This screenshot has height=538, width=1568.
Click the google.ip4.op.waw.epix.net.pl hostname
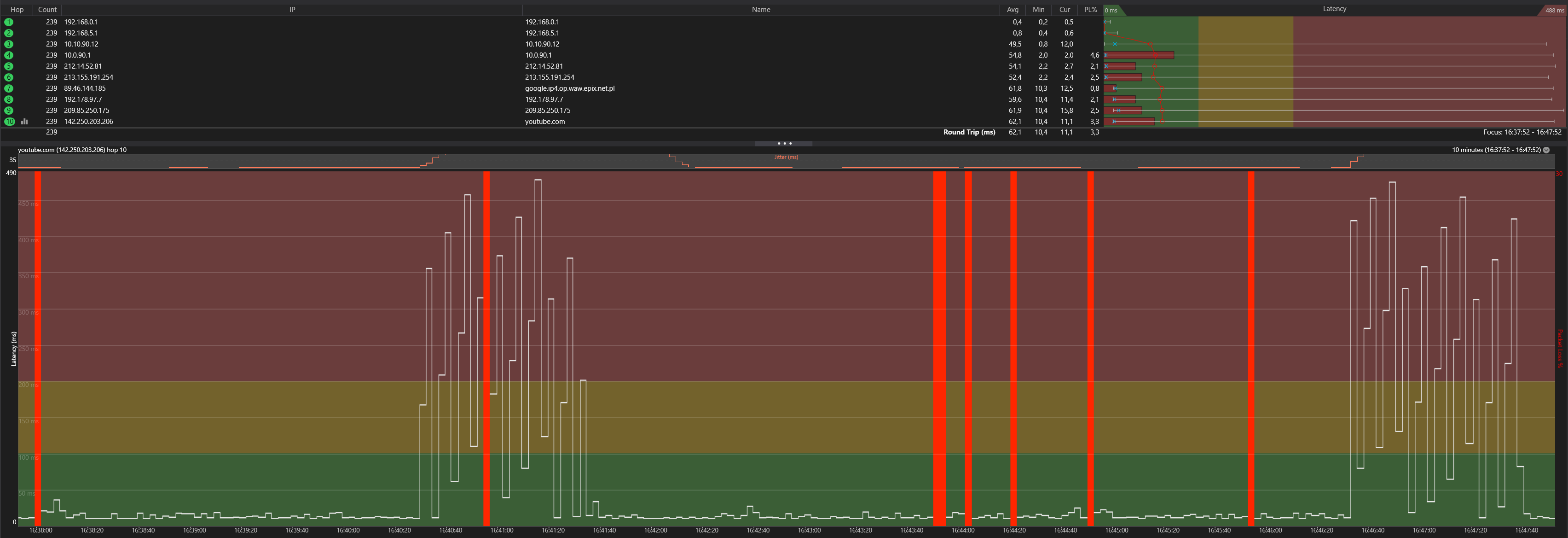click(x=570, y=88)
